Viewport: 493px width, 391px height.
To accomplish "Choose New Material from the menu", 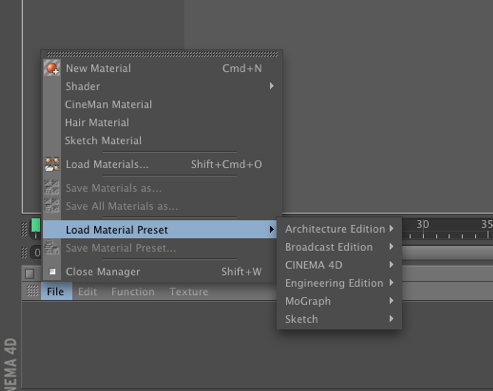I will pos(162,68).
